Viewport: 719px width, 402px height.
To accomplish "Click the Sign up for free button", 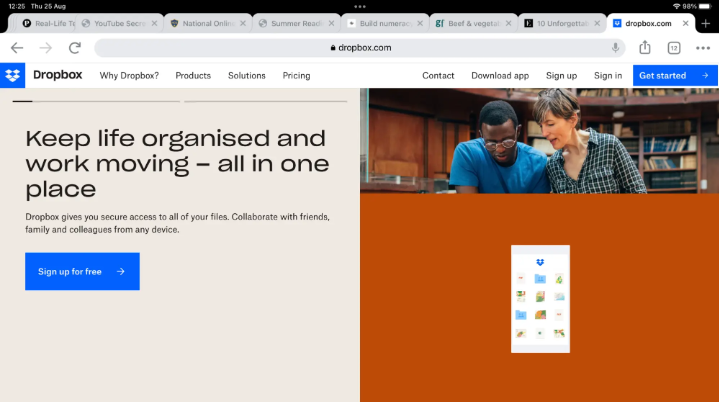I will point(82,271).
